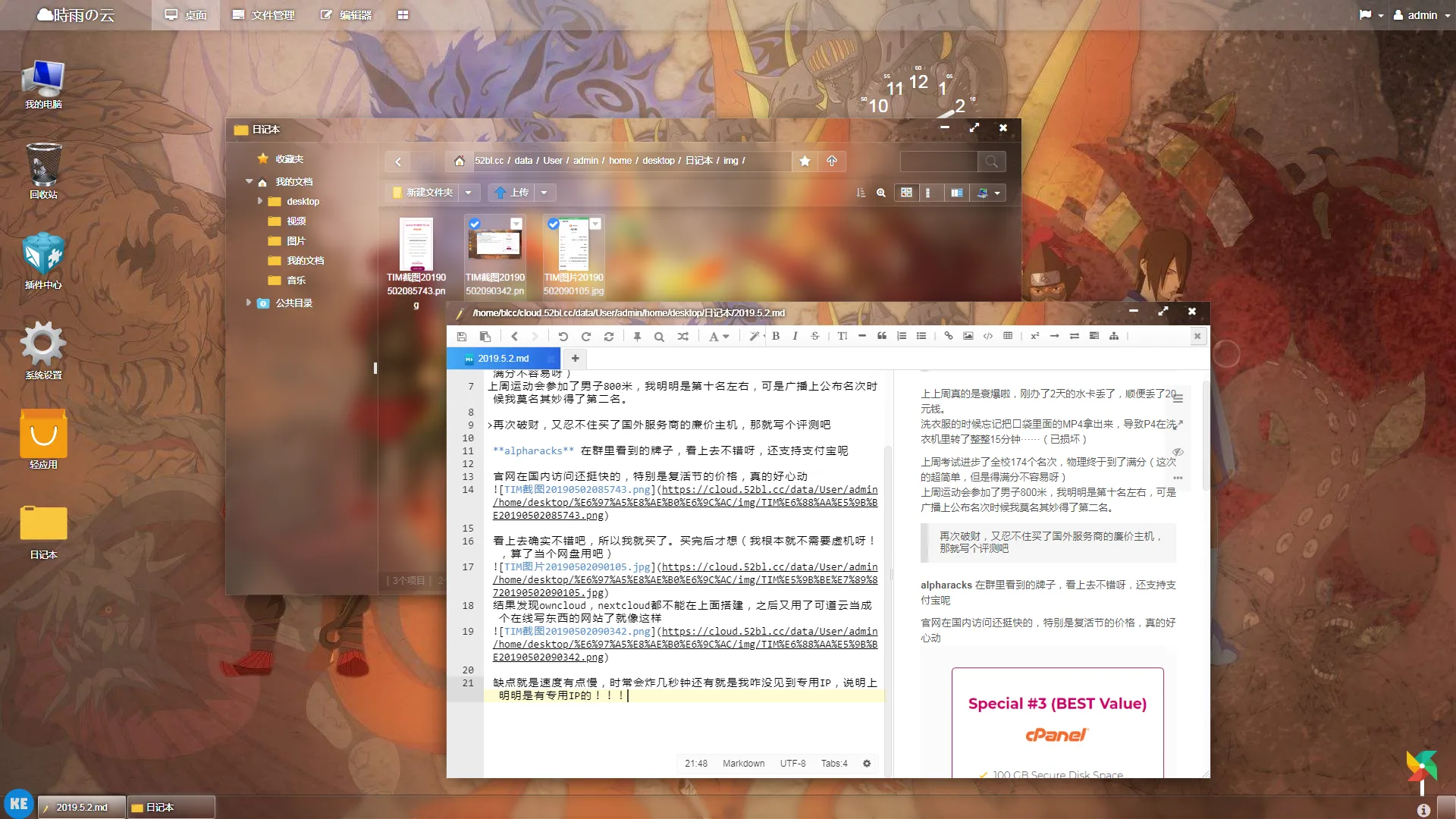Open the admin user dropdown menu

click(x=1422, y=15)
